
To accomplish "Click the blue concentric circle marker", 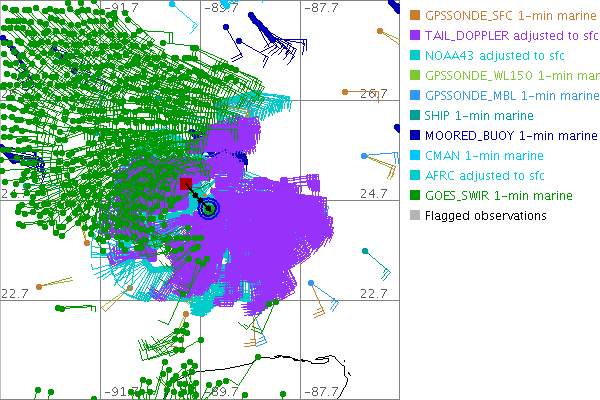I will (208, 208).
